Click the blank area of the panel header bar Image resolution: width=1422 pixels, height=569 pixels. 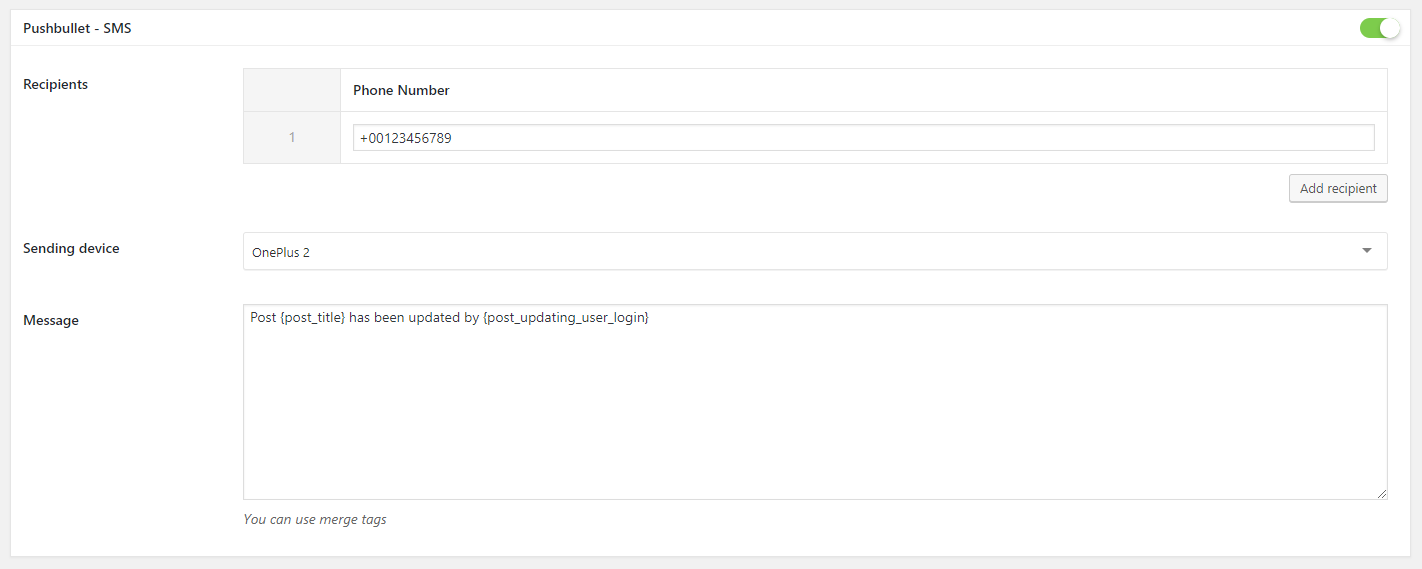740,28
